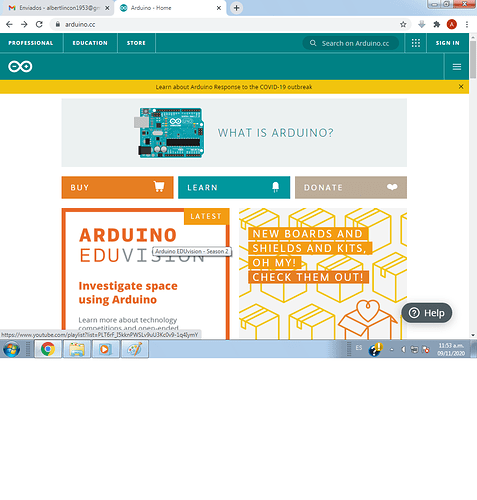Screen dimensions: 477x500
Task: Switch to the Gmail Enviados tab
Action: (x=57, y=8)
